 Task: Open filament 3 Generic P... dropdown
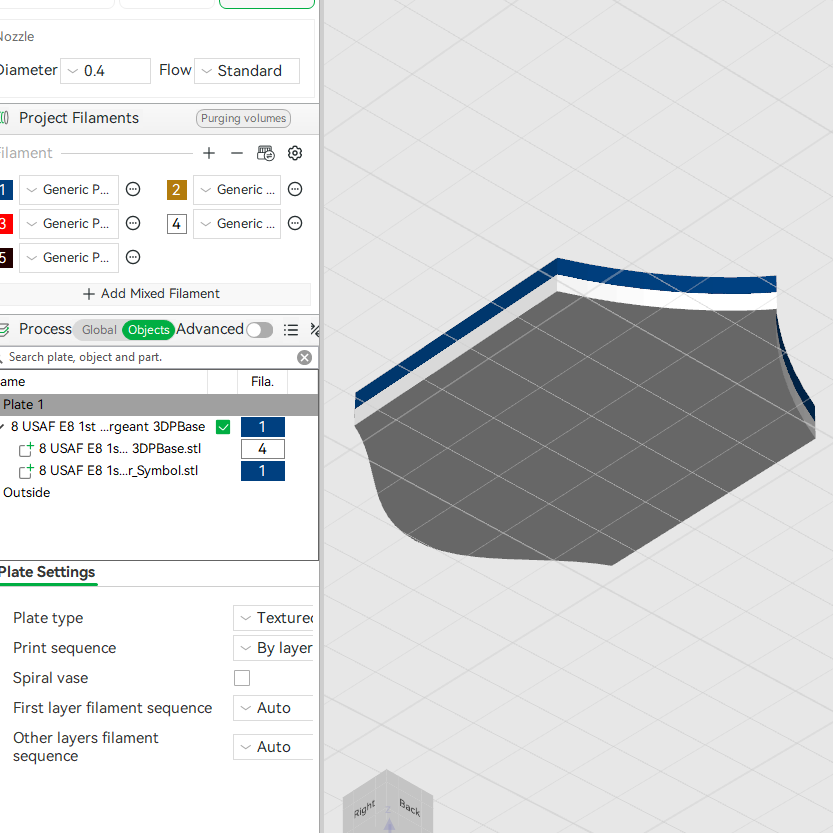69,224
